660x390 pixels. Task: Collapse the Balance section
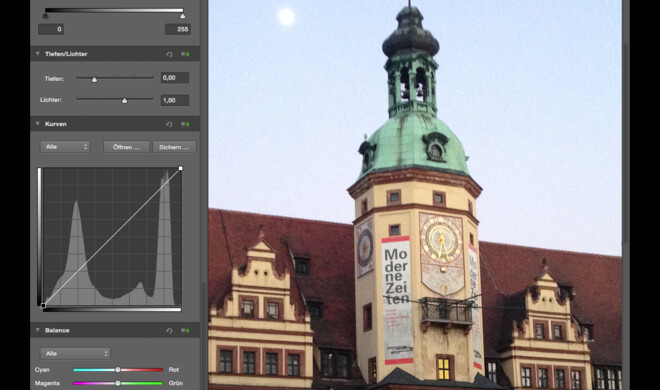coord(37,330)
